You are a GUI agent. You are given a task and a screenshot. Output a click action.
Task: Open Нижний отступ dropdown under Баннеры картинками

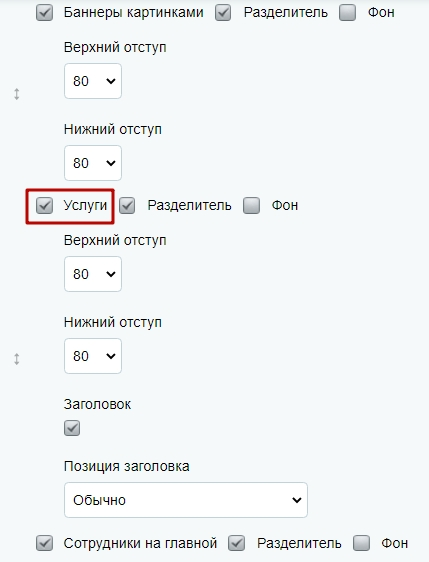[x=93, y=163]
